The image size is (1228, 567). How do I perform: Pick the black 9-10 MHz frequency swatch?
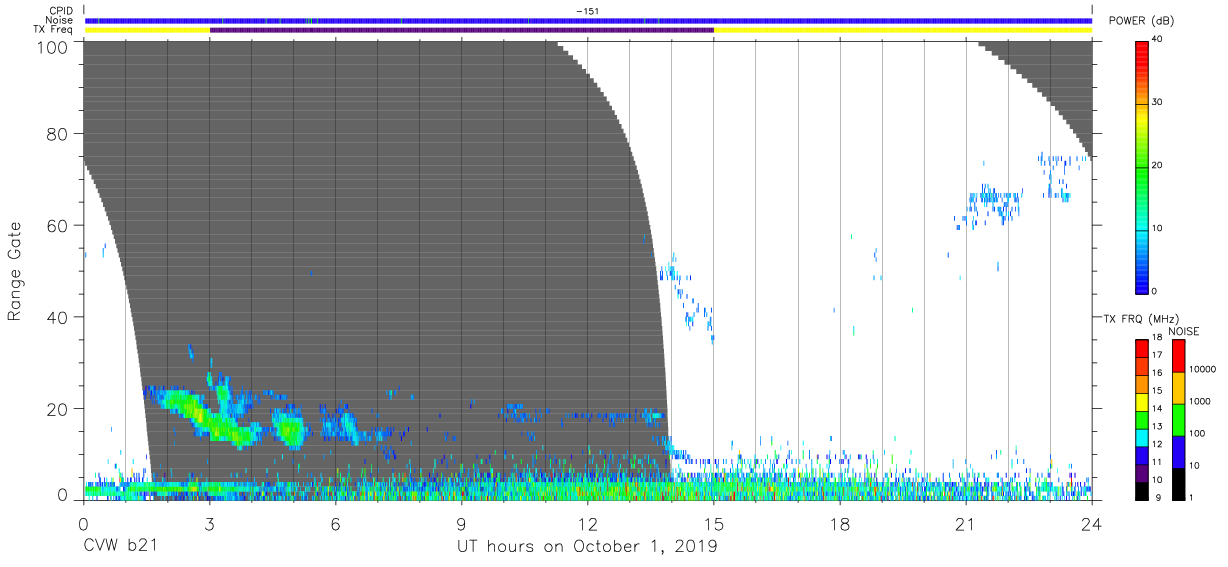(x=1142, y=491)
